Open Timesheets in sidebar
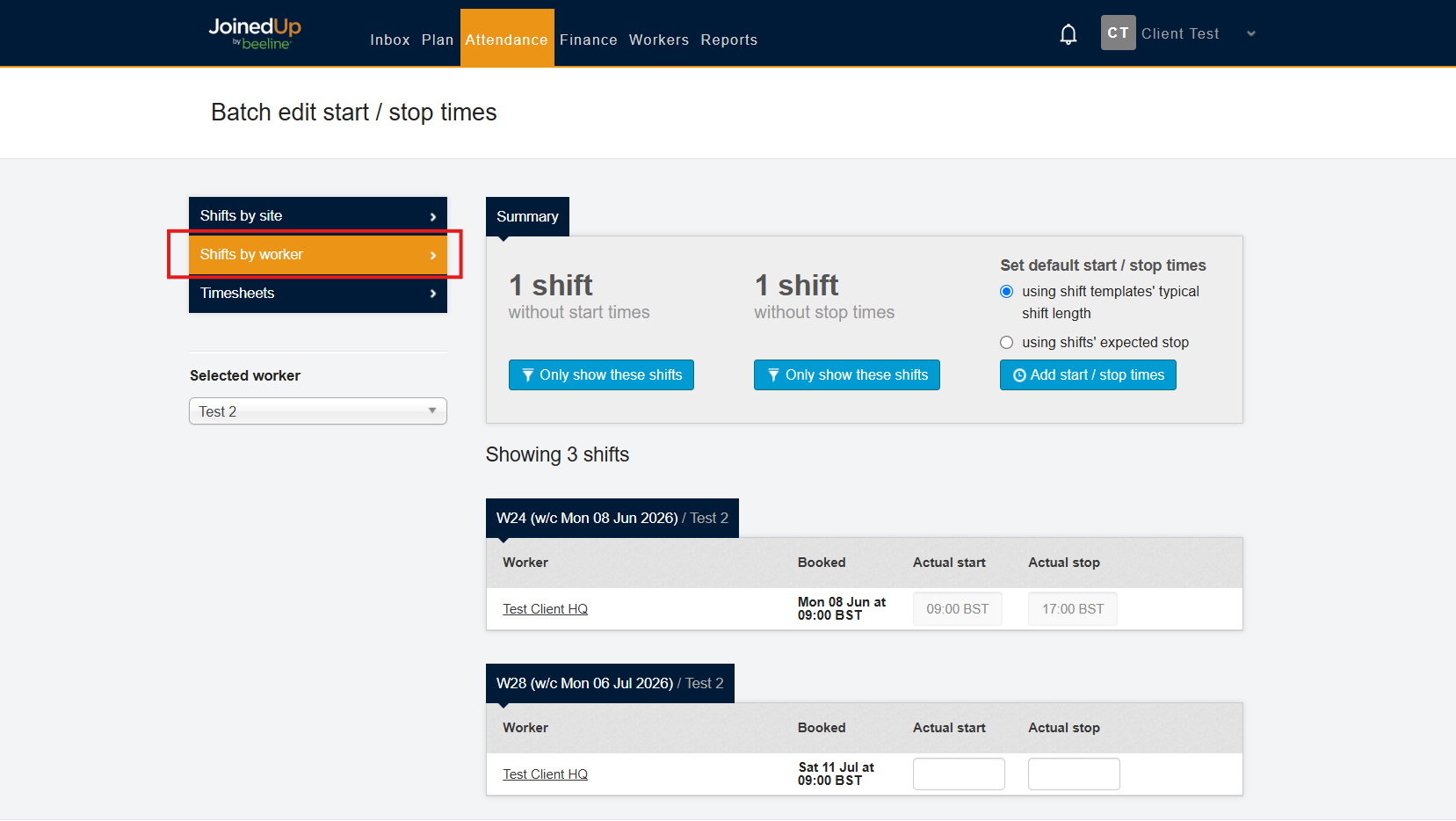The image size is (1456, 821). point(318,294)
